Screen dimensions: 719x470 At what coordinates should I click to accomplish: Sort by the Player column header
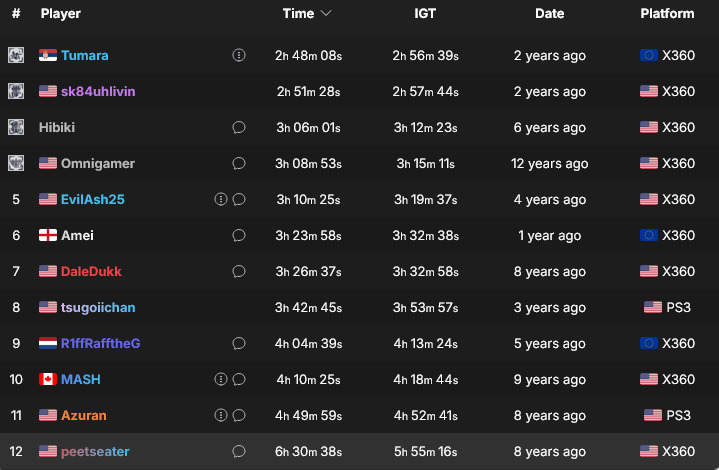point(61,13)
